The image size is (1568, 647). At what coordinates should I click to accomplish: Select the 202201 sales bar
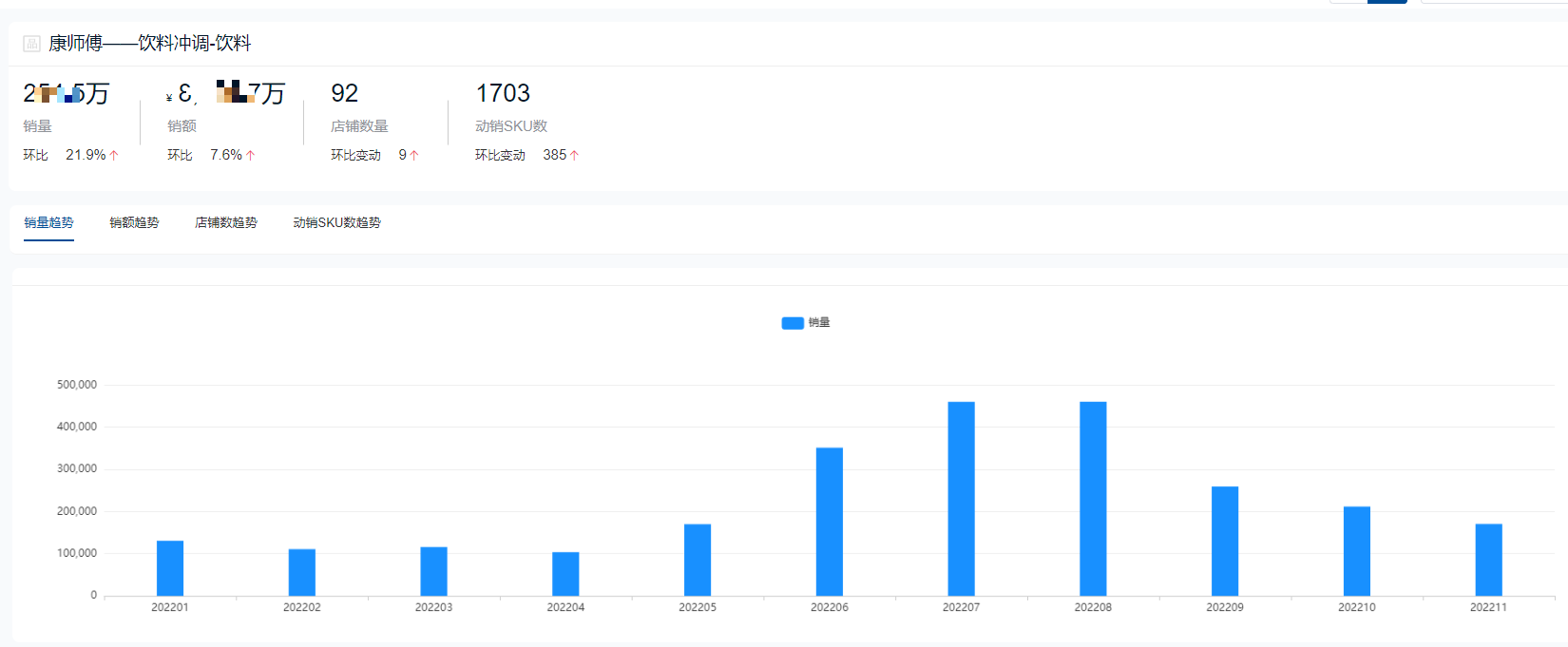coord(170,568)
